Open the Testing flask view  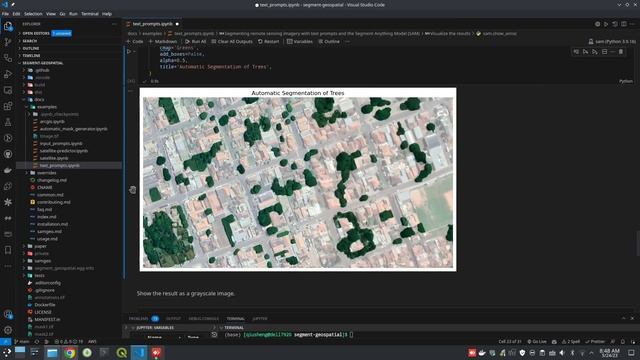[8, 122]
